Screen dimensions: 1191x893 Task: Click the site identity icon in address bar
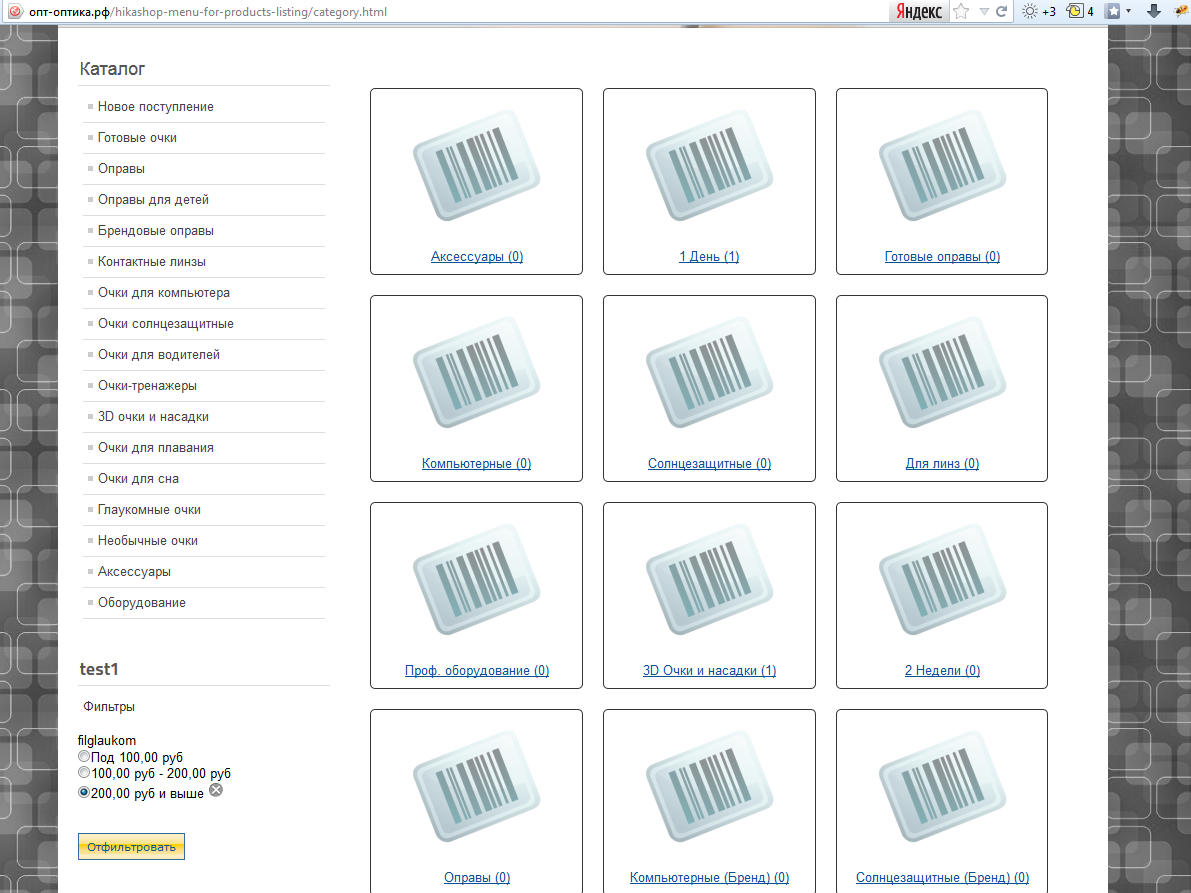[x=14, y=11]
